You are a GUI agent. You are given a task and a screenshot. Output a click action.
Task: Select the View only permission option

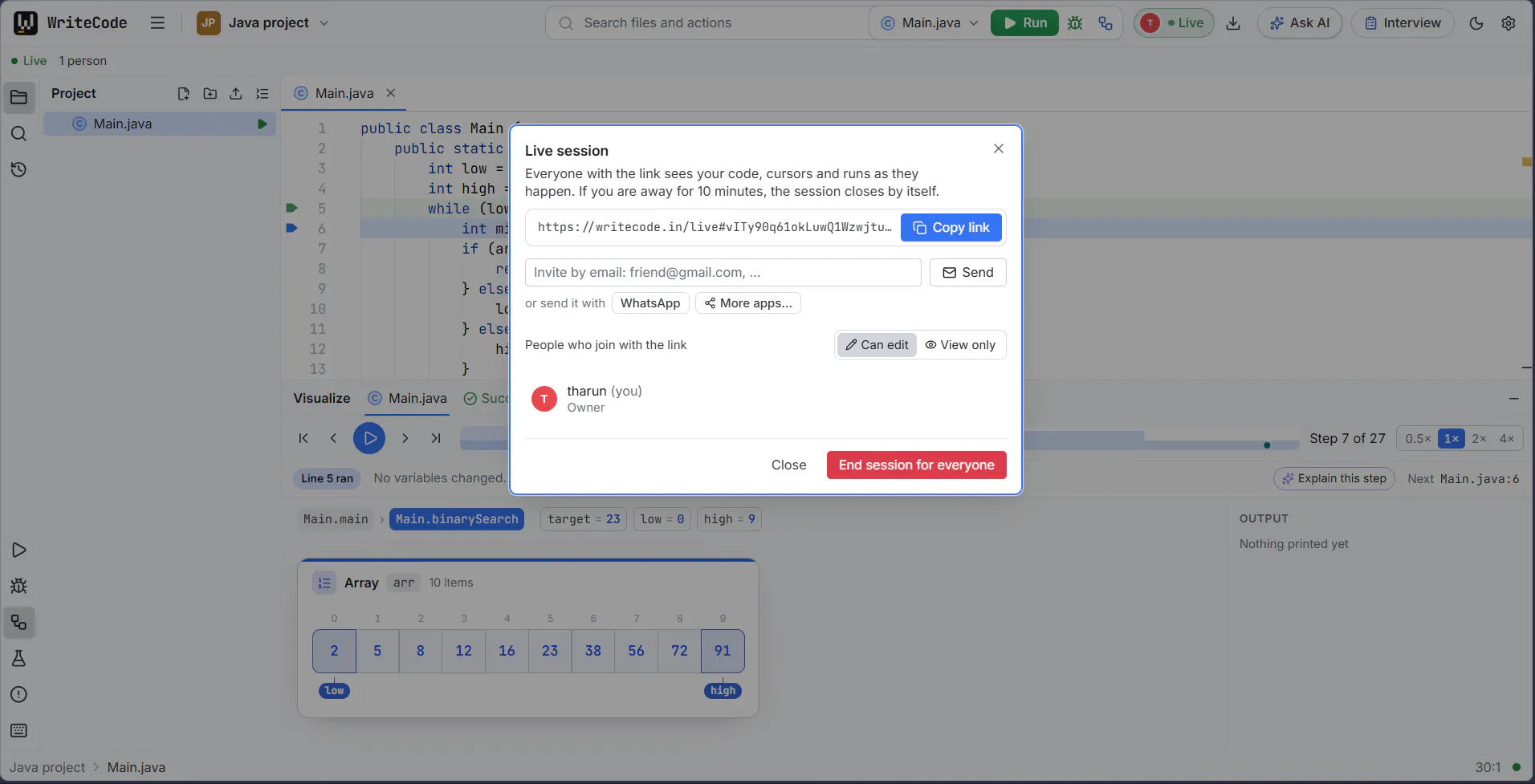click(x=960, y=345)
